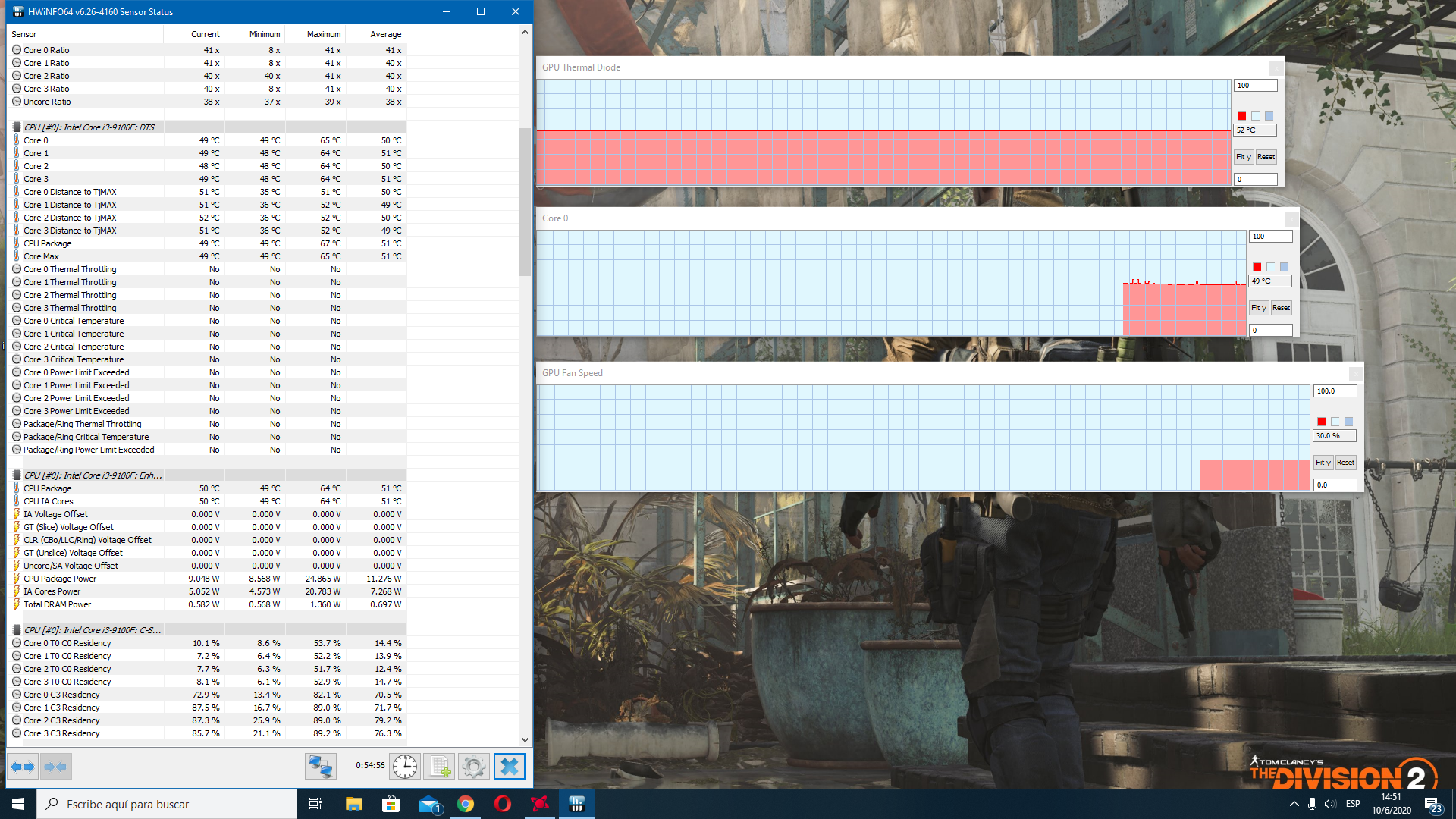Select the CPU [#0] Intel Core i3-9100F: DTS header
This screenshot has height=819, width=1456.
207,127
